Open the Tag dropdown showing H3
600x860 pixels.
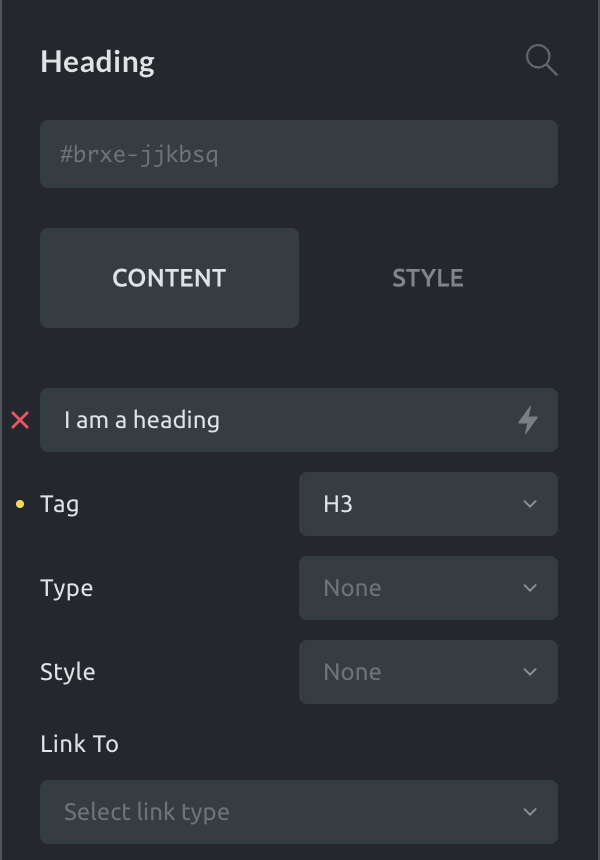click(x=428, y=504)
